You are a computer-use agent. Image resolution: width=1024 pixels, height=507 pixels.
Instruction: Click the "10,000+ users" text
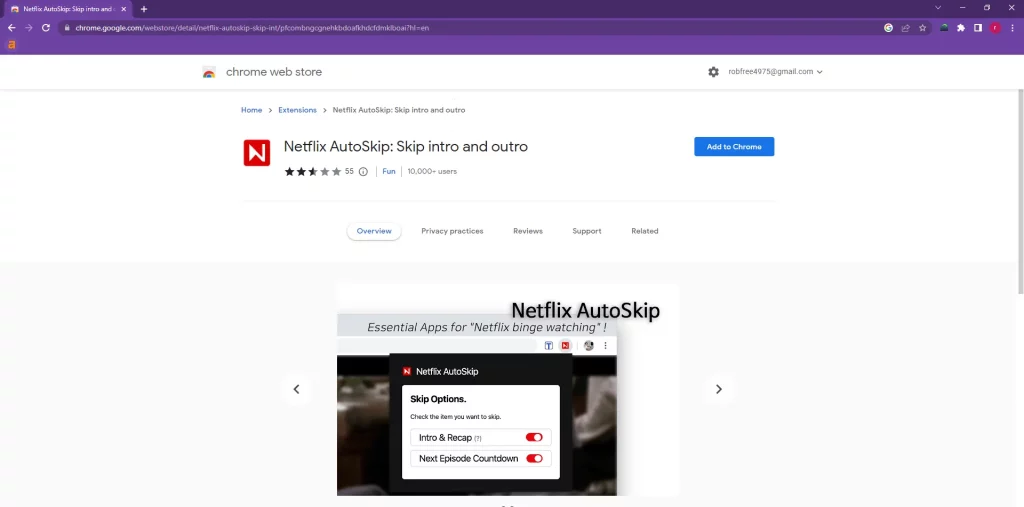click(x=432, y=172)
